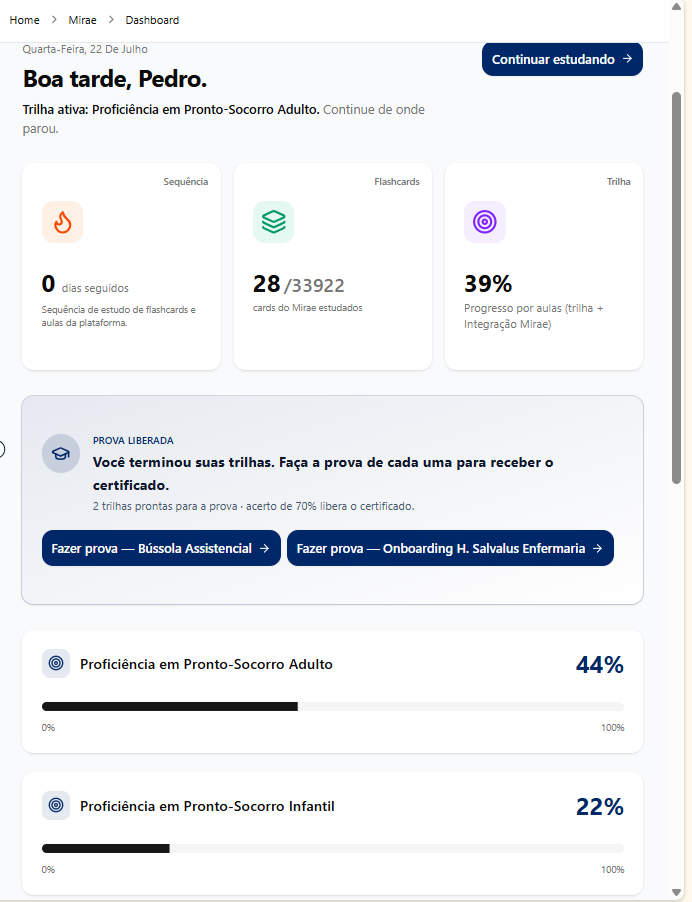This screenshot has height=902, width=692.
Task: Click the Boa tarde, Pedro. greeting
Action: pyautogui.click(x=114, y=79)
